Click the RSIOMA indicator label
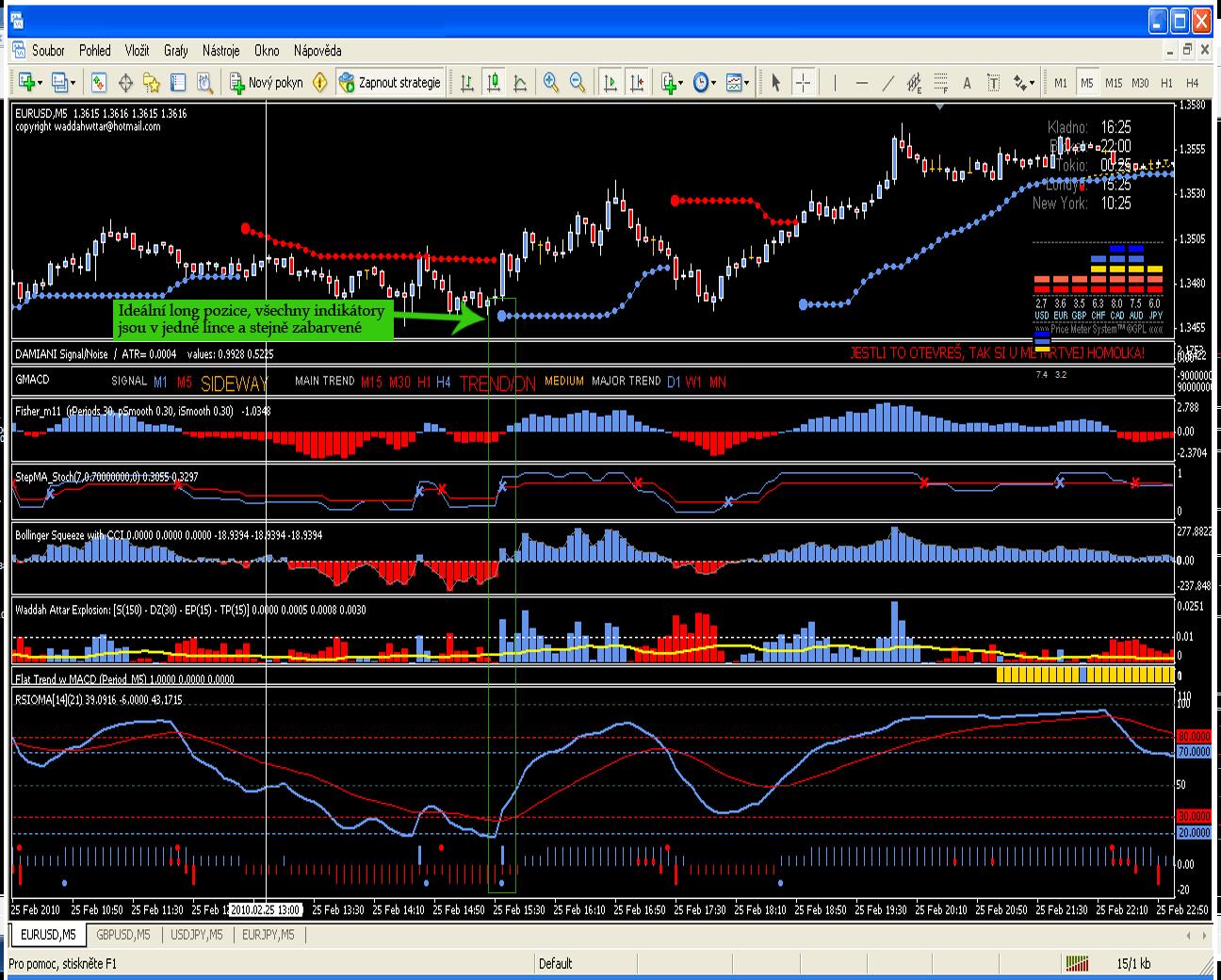The width and height of the screenshot is (1221, 980). (x=99, y=700)
